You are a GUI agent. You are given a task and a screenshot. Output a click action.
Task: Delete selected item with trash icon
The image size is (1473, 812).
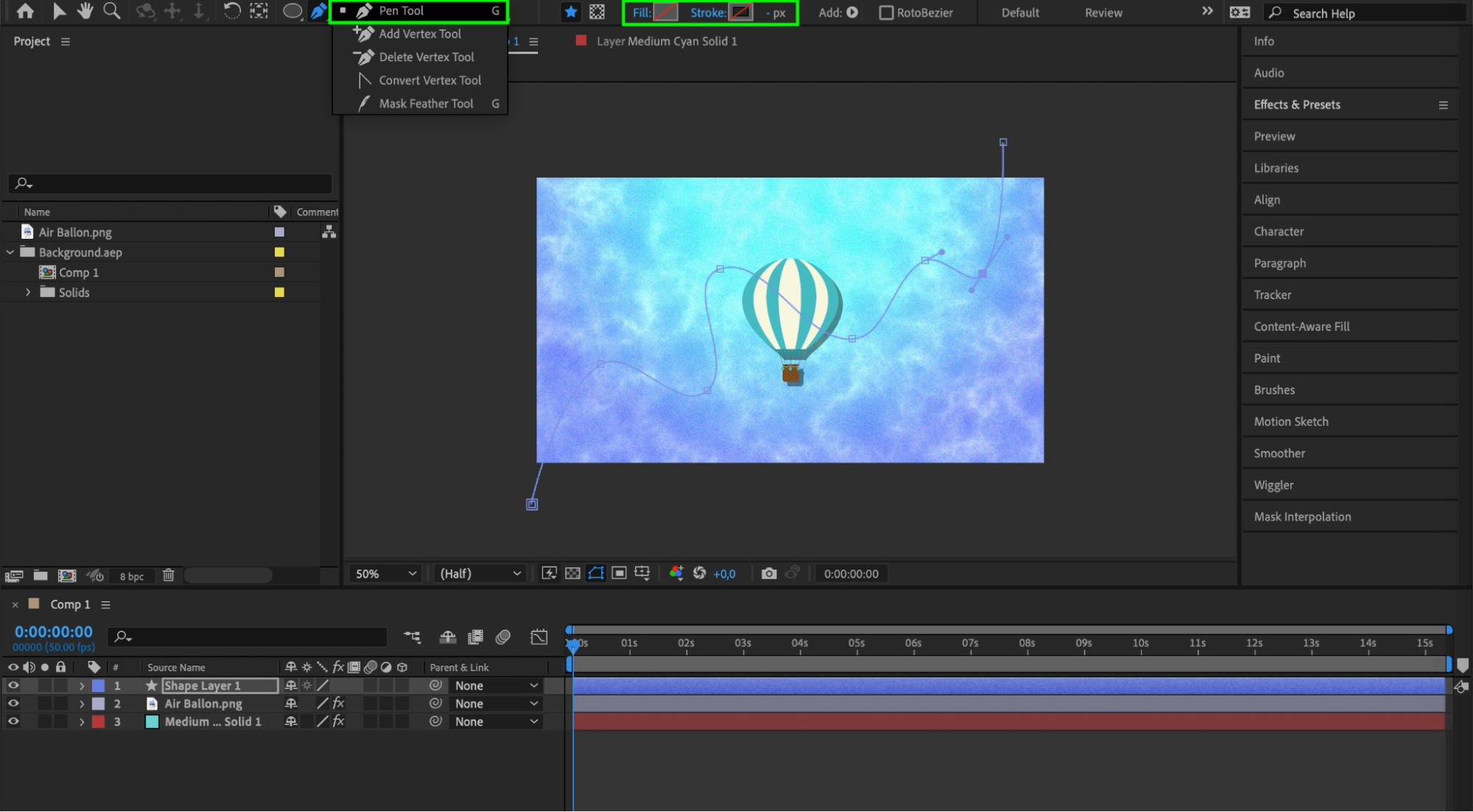point(168,575)
